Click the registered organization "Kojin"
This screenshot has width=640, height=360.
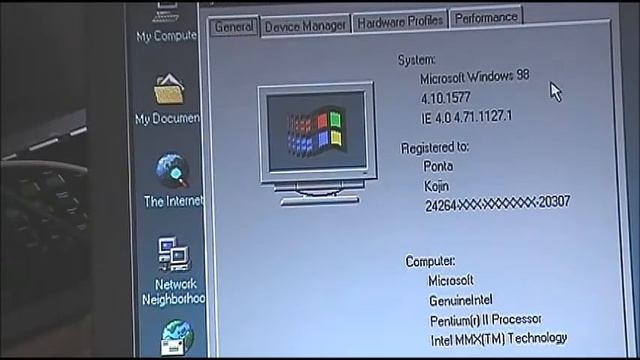click(x=436, y=186)
